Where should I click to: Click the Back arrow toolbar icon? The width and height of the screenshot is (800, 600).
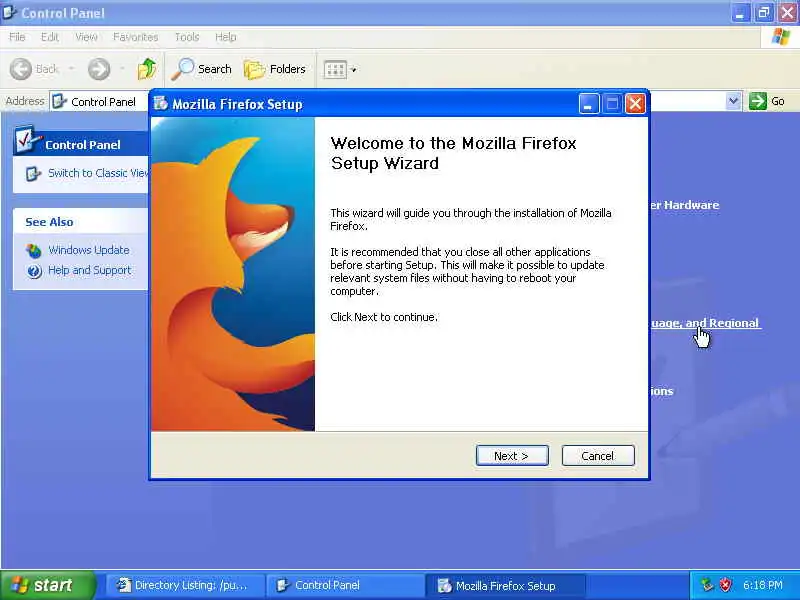coord(21,69)
